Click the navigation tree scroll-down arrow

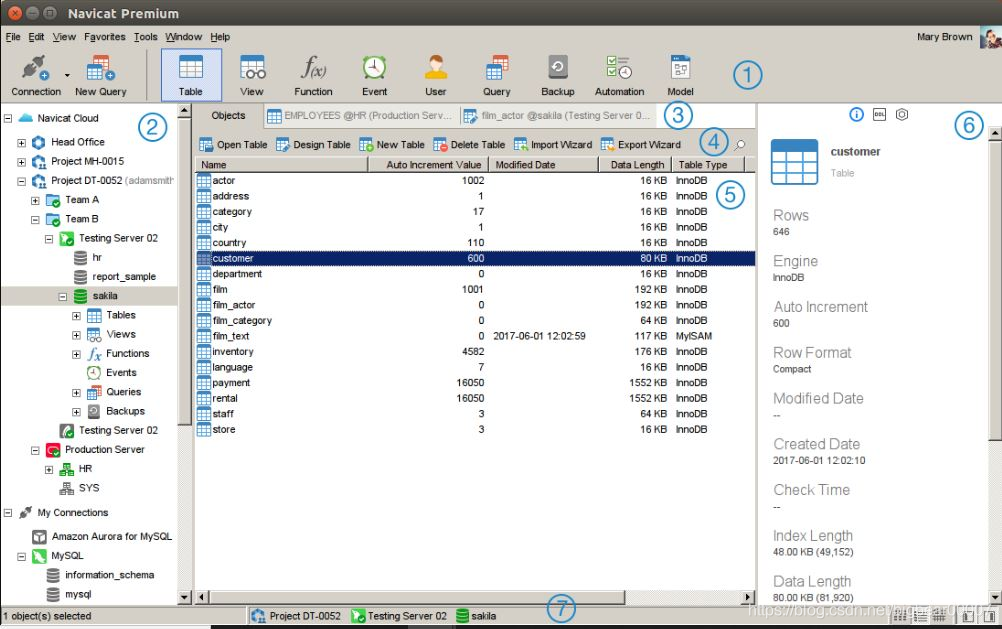click(x=185, y=597)
